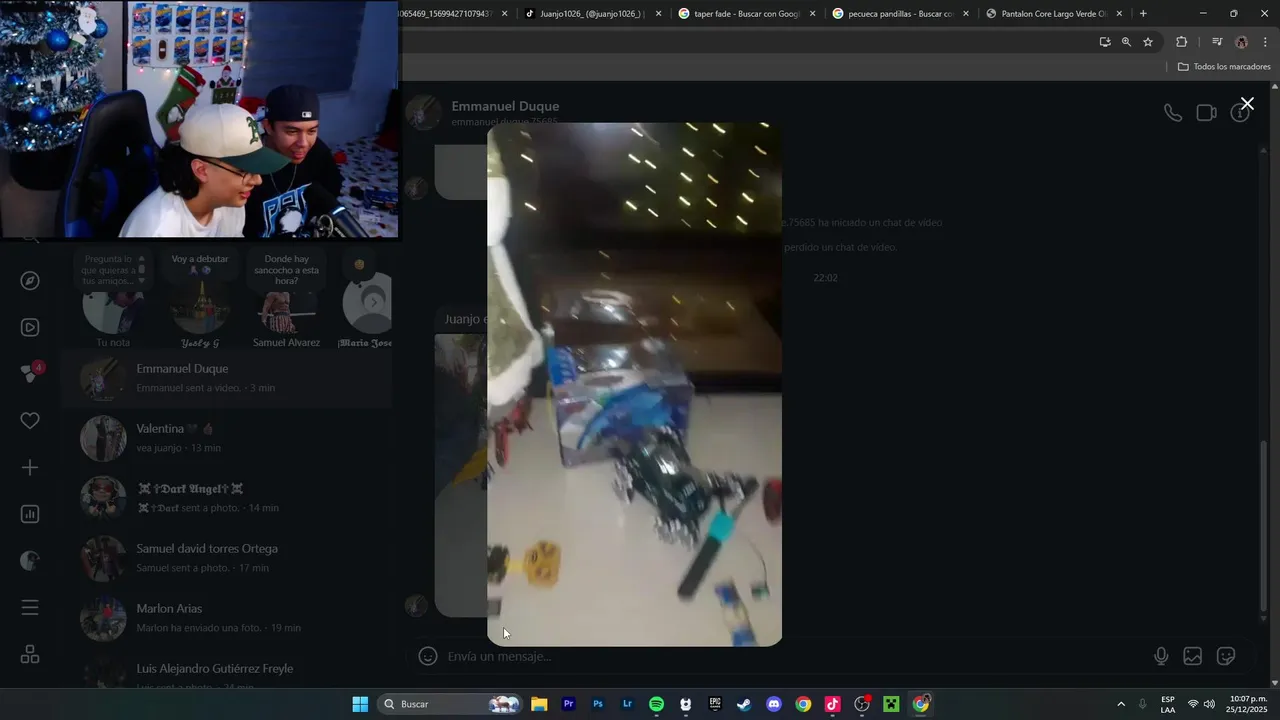Launch Lightroom from the taskbar
Viewport: 1280px width, 720px height.
627,704
